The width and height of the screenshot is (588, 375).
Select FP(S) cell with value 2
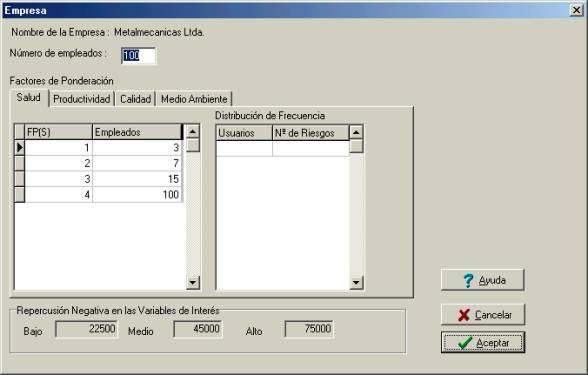tap(58, 164)
